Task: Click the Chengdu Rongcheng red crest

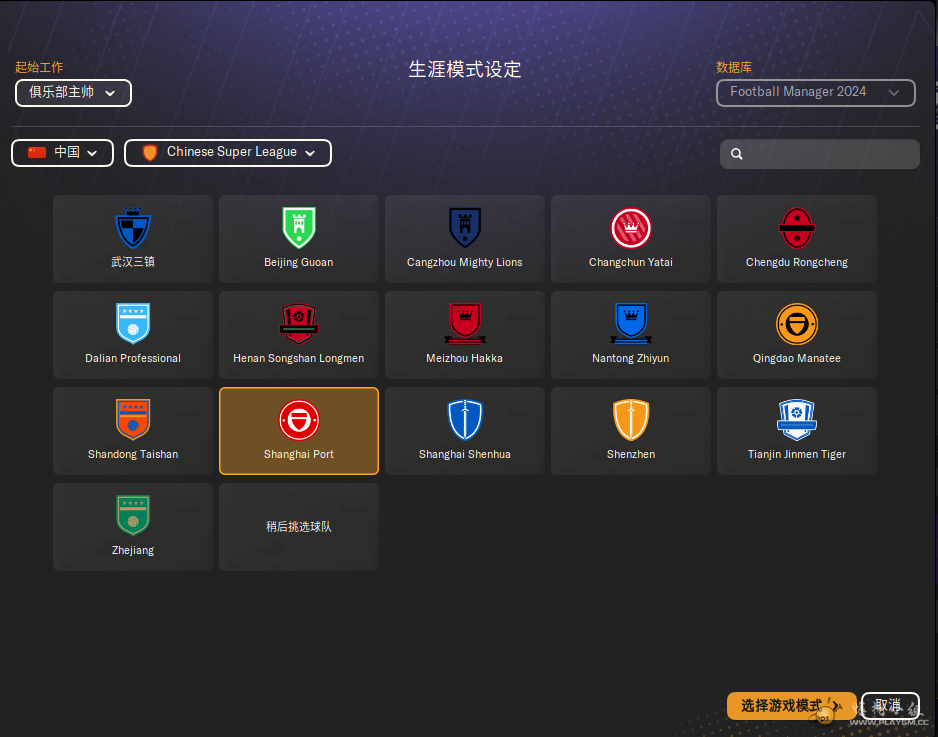Action: click(797, 228)
